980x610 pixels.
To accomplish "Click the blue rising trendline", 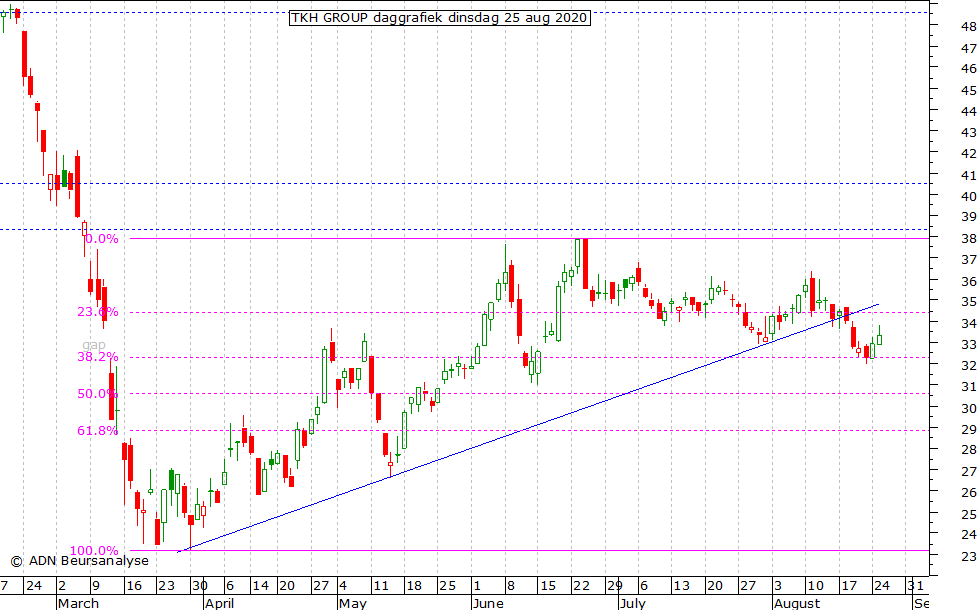I will pos(529,428).
